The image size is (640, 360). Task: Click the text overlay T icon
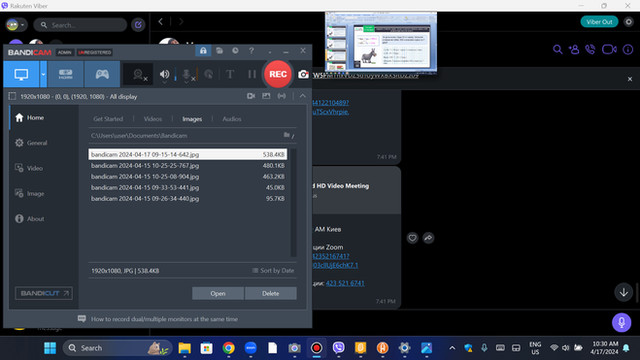230,74
